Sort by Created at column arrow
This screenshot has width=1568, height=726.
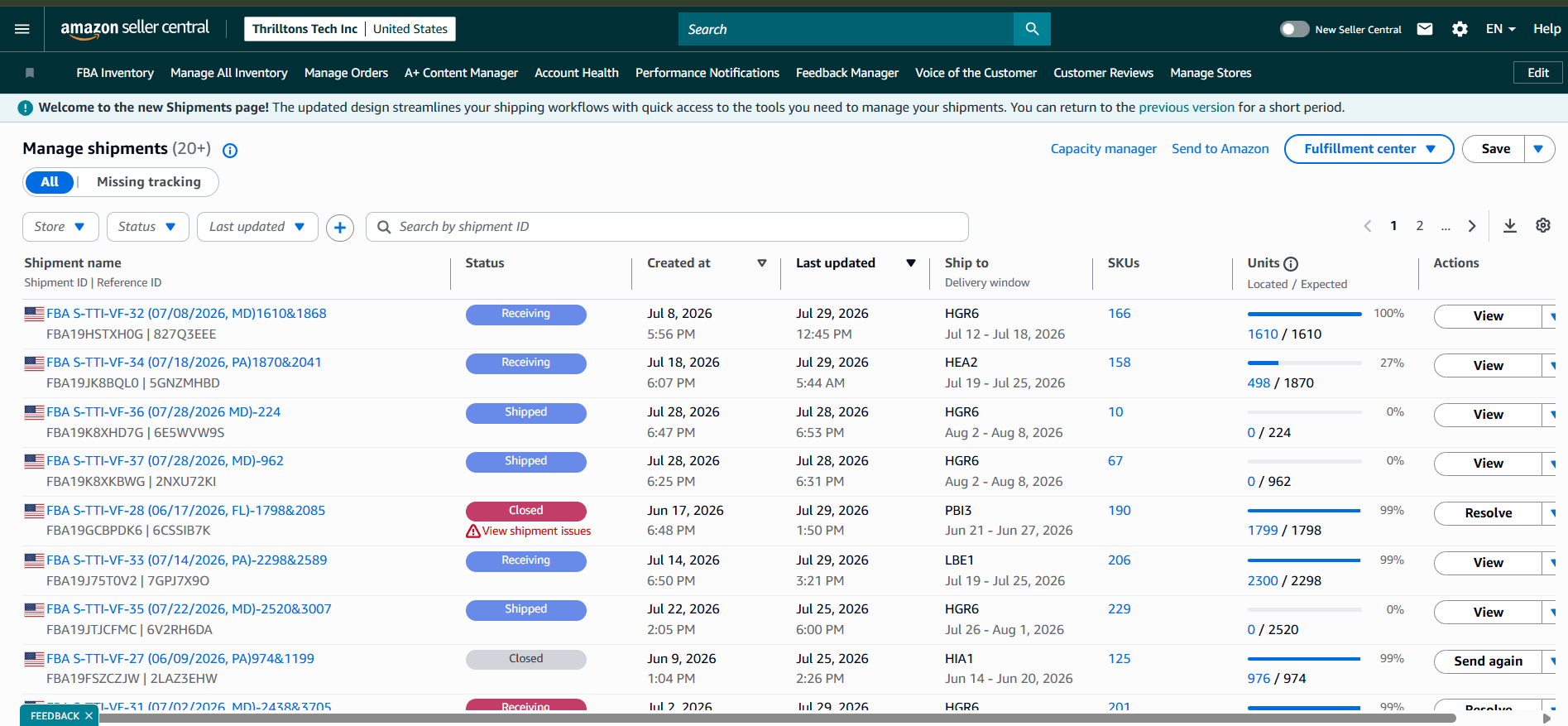pos(762,263)
